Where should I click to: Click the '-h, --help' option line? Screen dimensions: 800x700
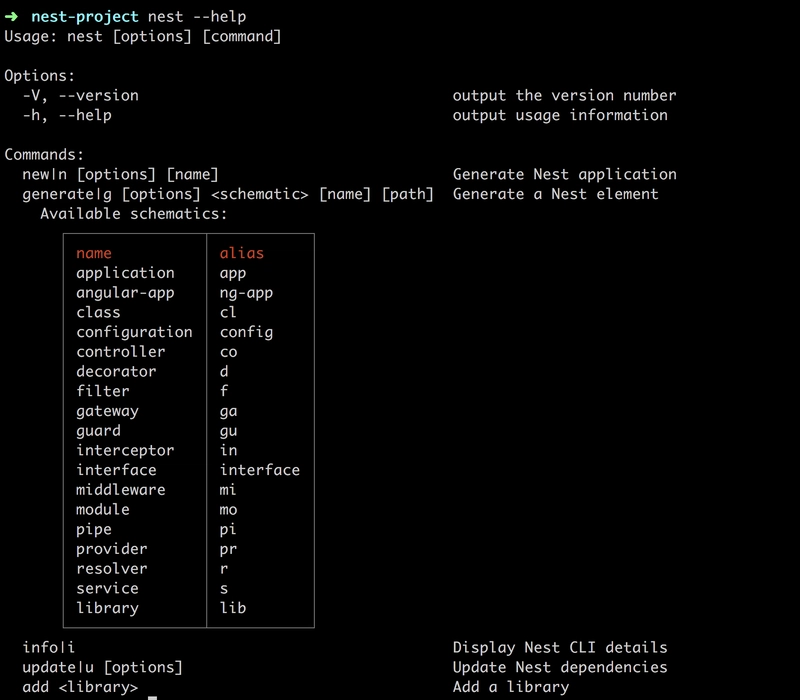(67, 115)
